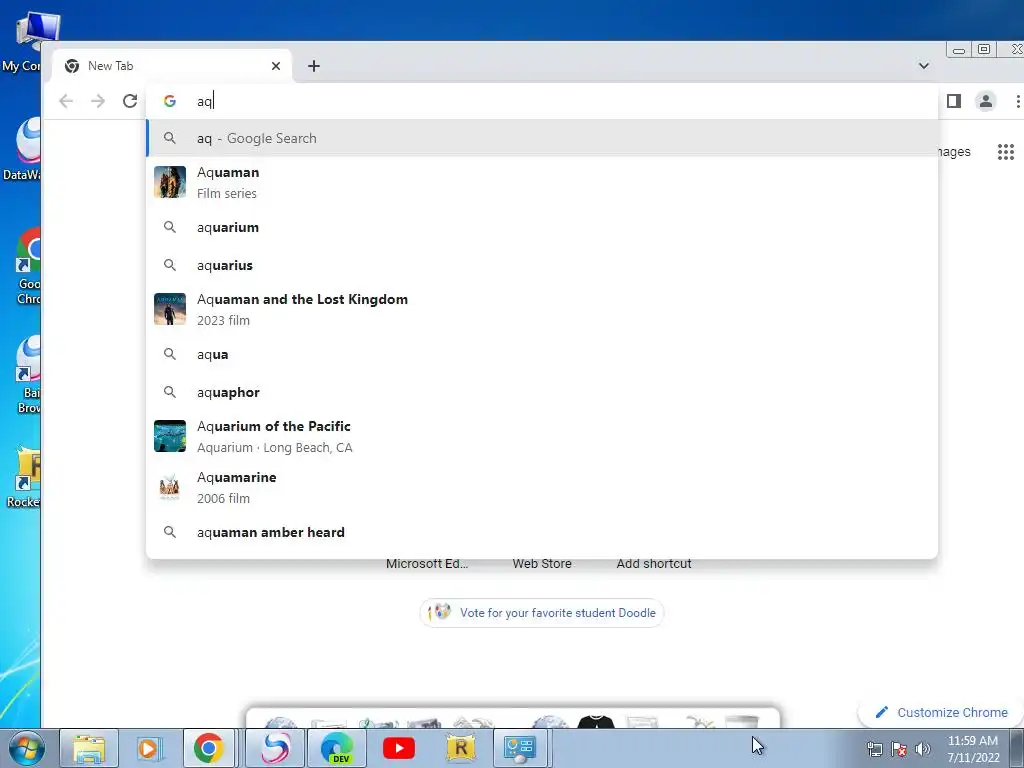This screenshot has height=768, width=1024.
Task: Pick the 'aquarius' search suggestion
Action: pos(542,265)
